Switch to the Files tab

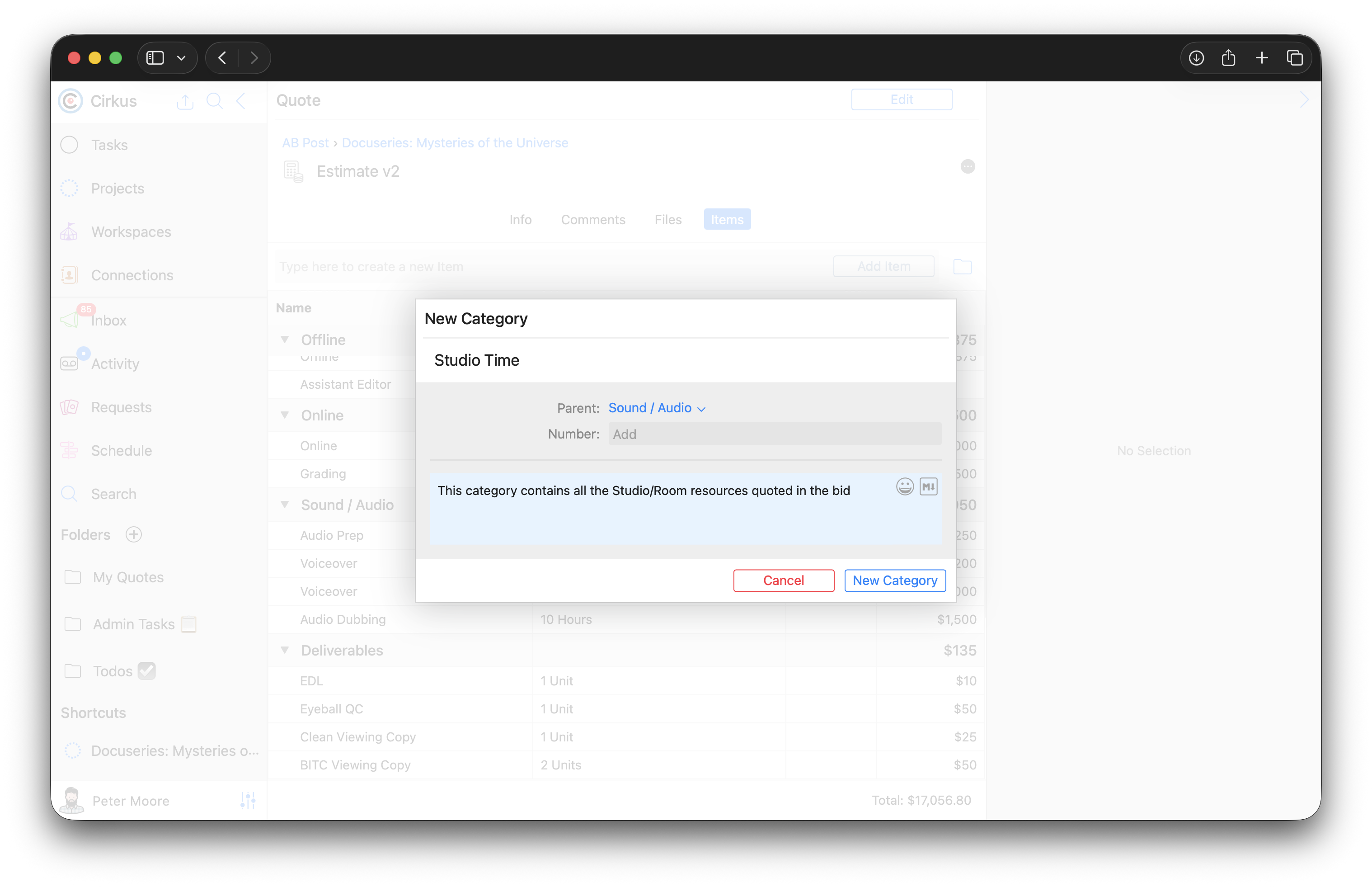click(x=667, y=219)
